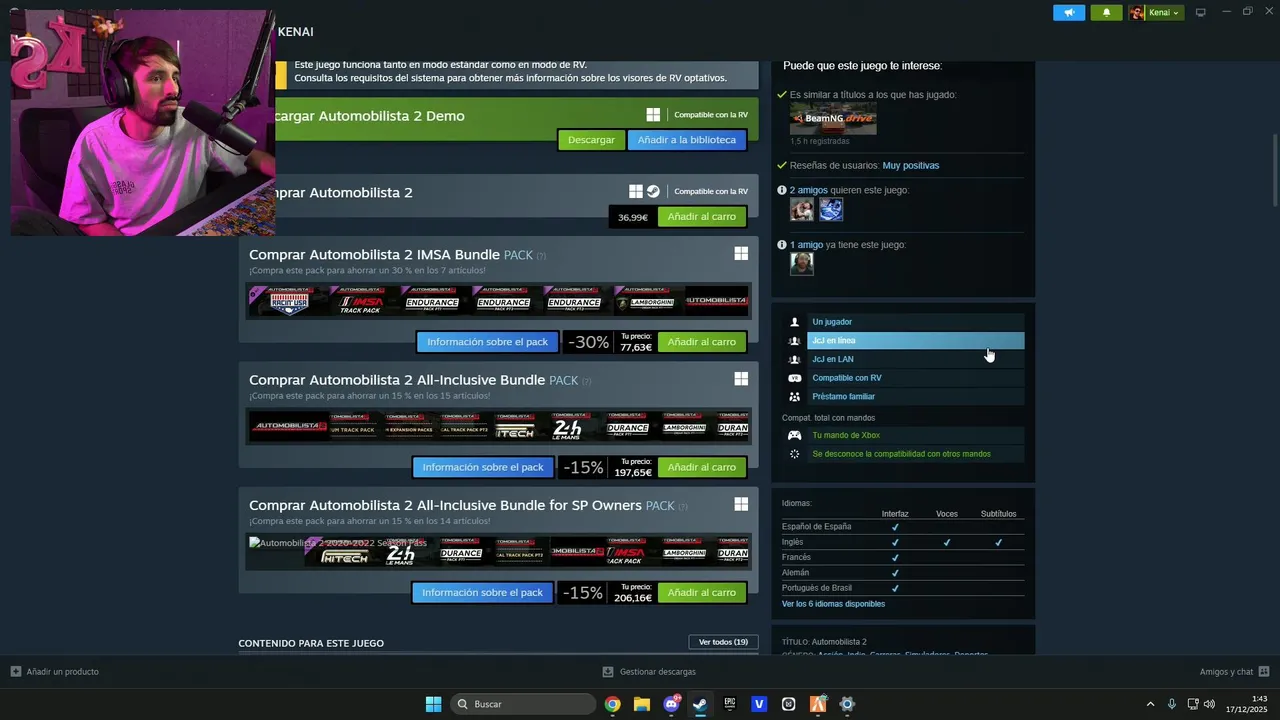
Task: Click Racin USA thumbnail in IMSA Bundle
Action: (289, 301)
